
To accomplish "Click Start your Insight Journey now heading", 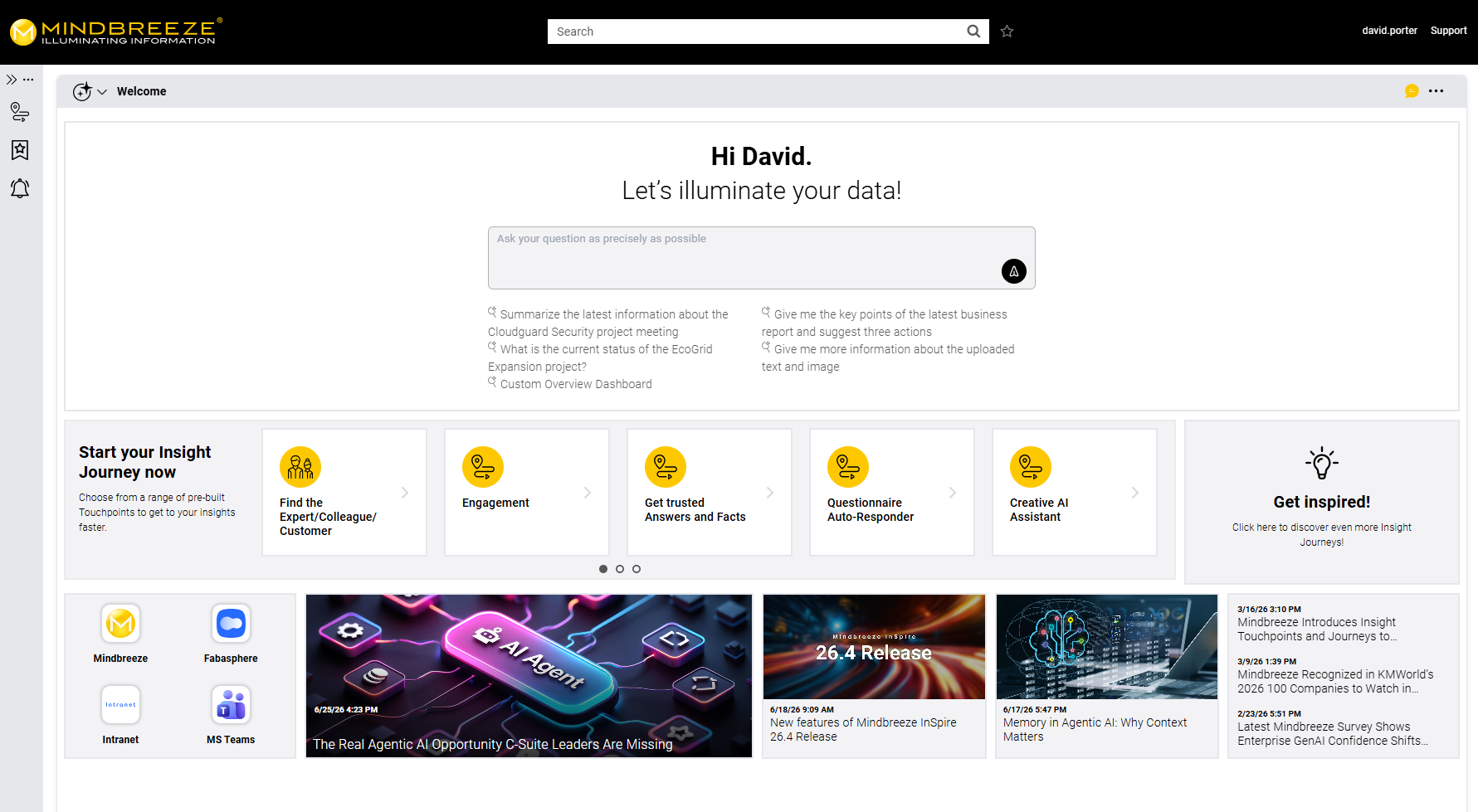I will pyautogui.click(x=145, y=462).
